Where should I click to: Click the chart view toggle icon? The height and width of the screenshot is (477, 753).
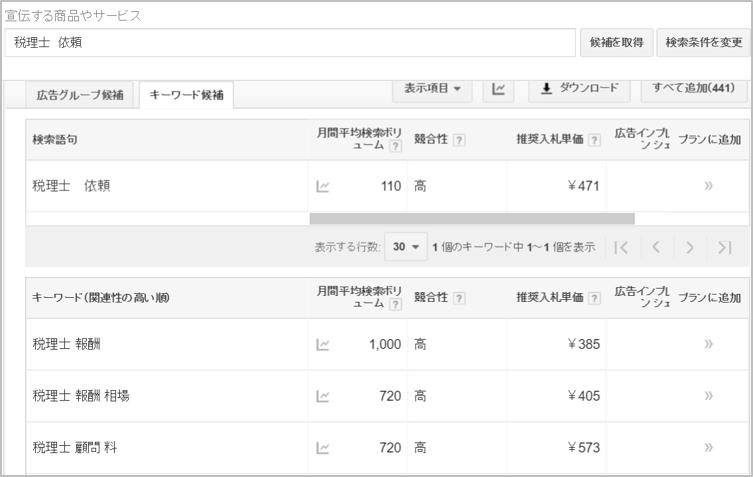tap(498, 89)
